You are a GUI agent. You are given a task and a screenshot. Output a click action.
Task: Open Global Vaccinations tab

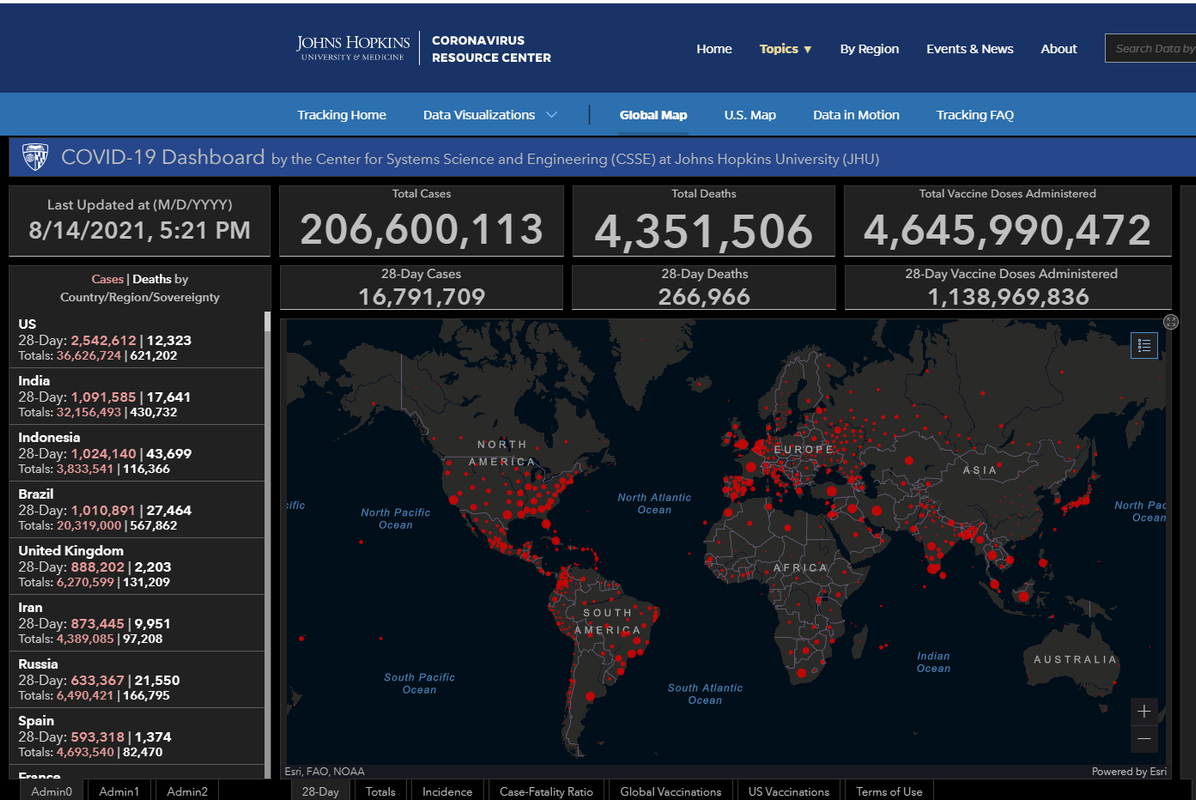[670, 792]
